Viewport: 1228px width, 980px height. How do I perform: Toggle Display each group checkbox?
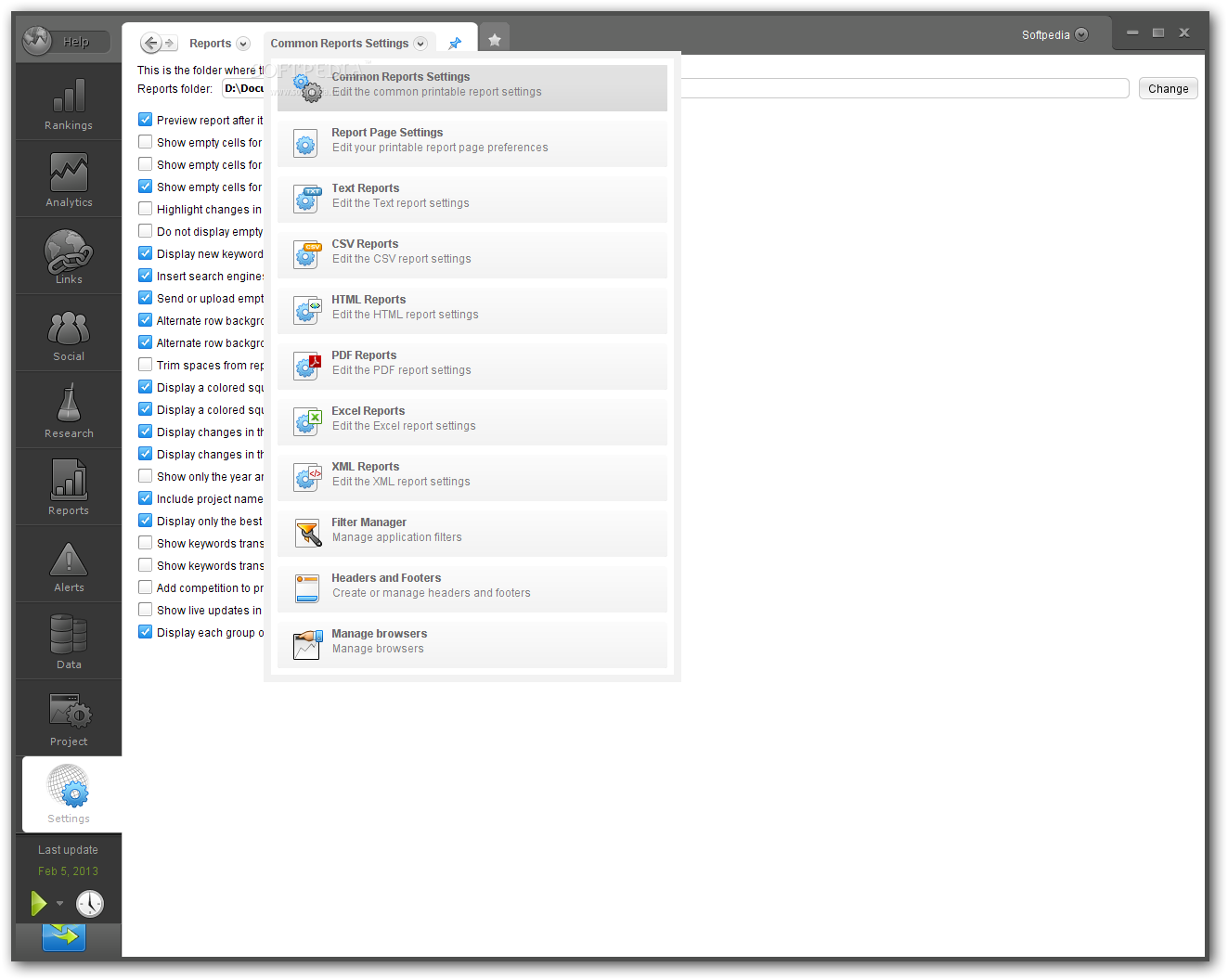(x=146, y=632)
